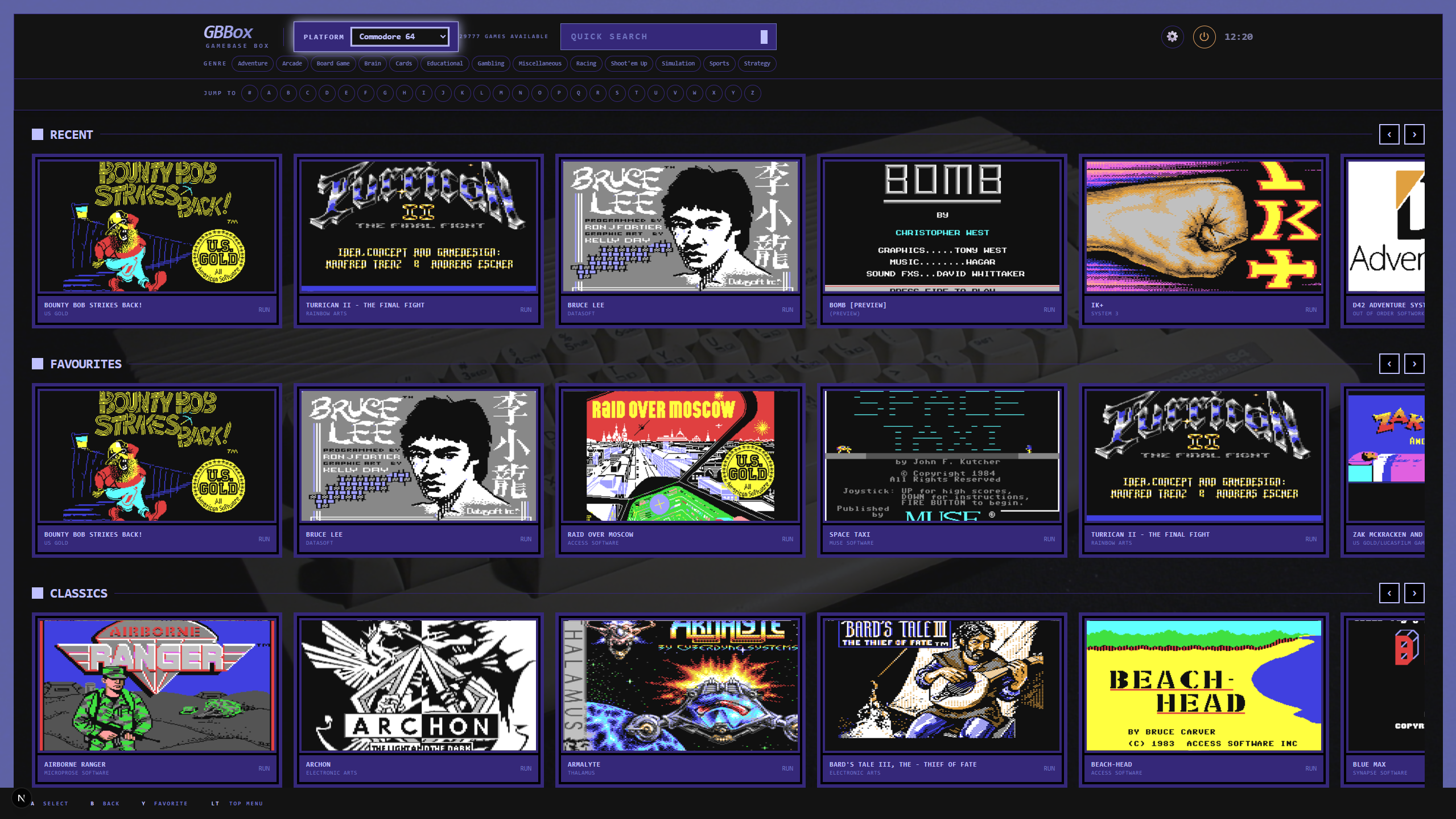Jump to letter F
Image resolution: width=1456 pixels, height=819 pixels.
click(x=366, y=93)
